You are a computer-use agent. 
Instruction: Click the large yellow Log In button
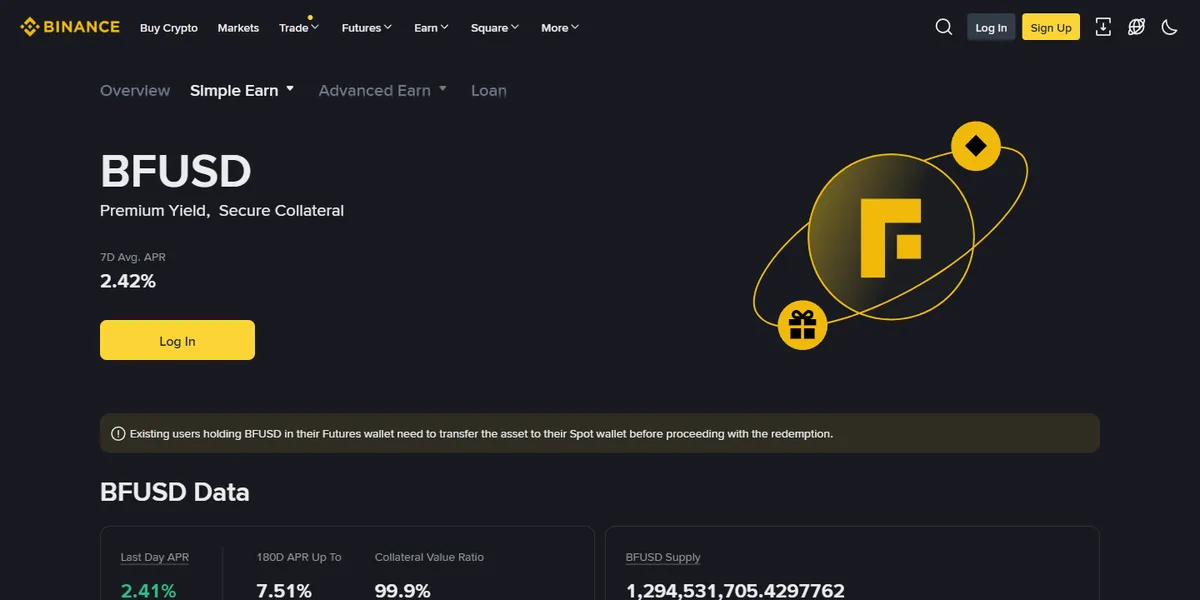(x=177, y=340)
